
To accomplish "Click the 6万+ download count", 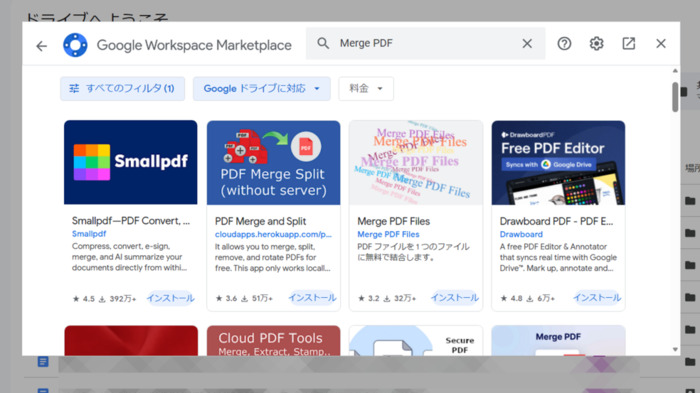I will tap(540, 298).
